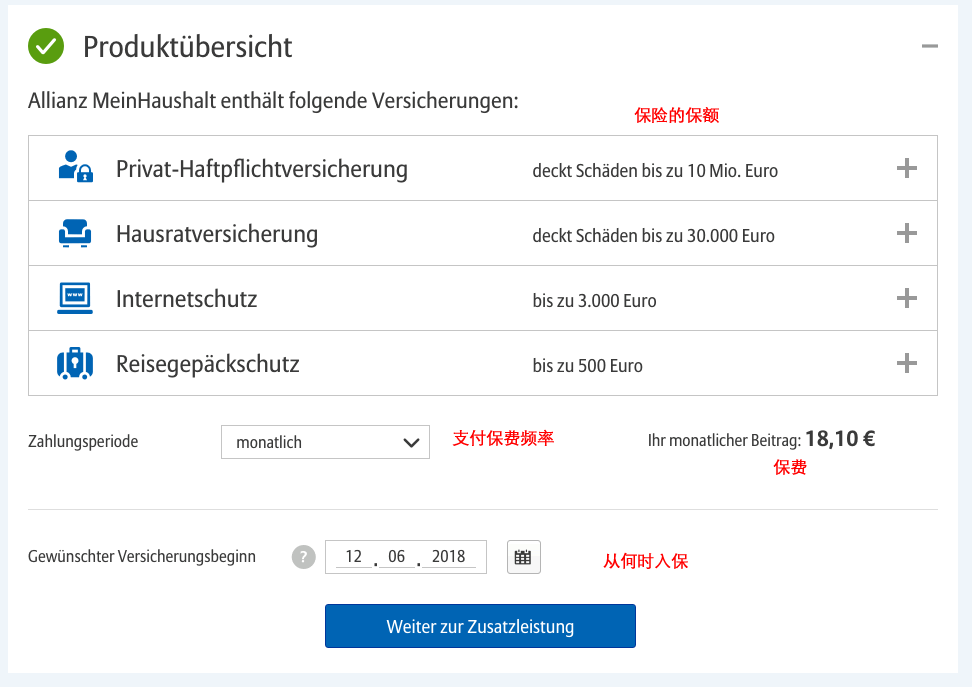Click the Weiter zur Zusatzleistung button
Screen dimensions: 972x687
(480, 626)
